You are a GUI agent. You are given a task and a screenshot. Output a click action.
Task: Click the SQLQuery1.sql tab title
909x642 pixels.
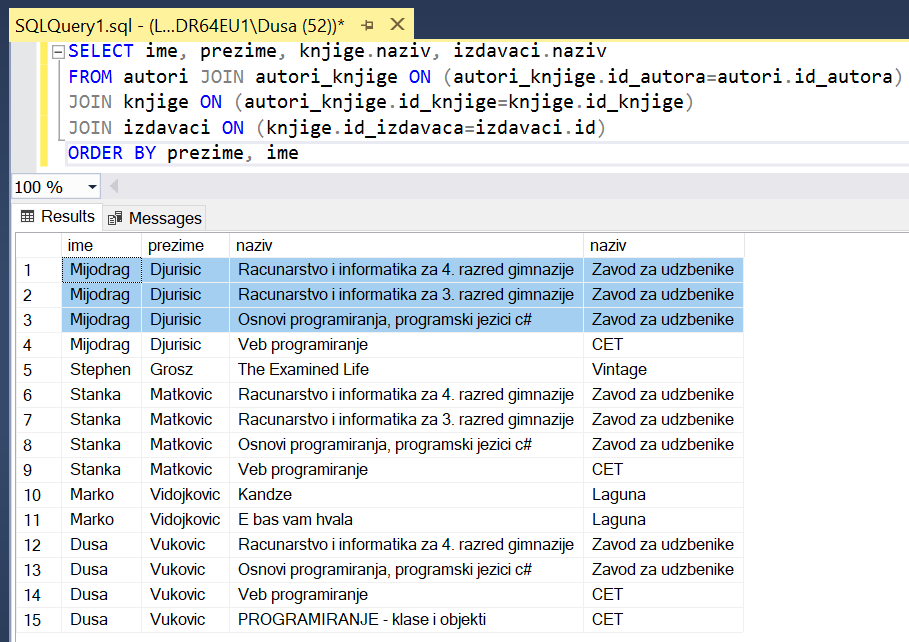point(180,24)
